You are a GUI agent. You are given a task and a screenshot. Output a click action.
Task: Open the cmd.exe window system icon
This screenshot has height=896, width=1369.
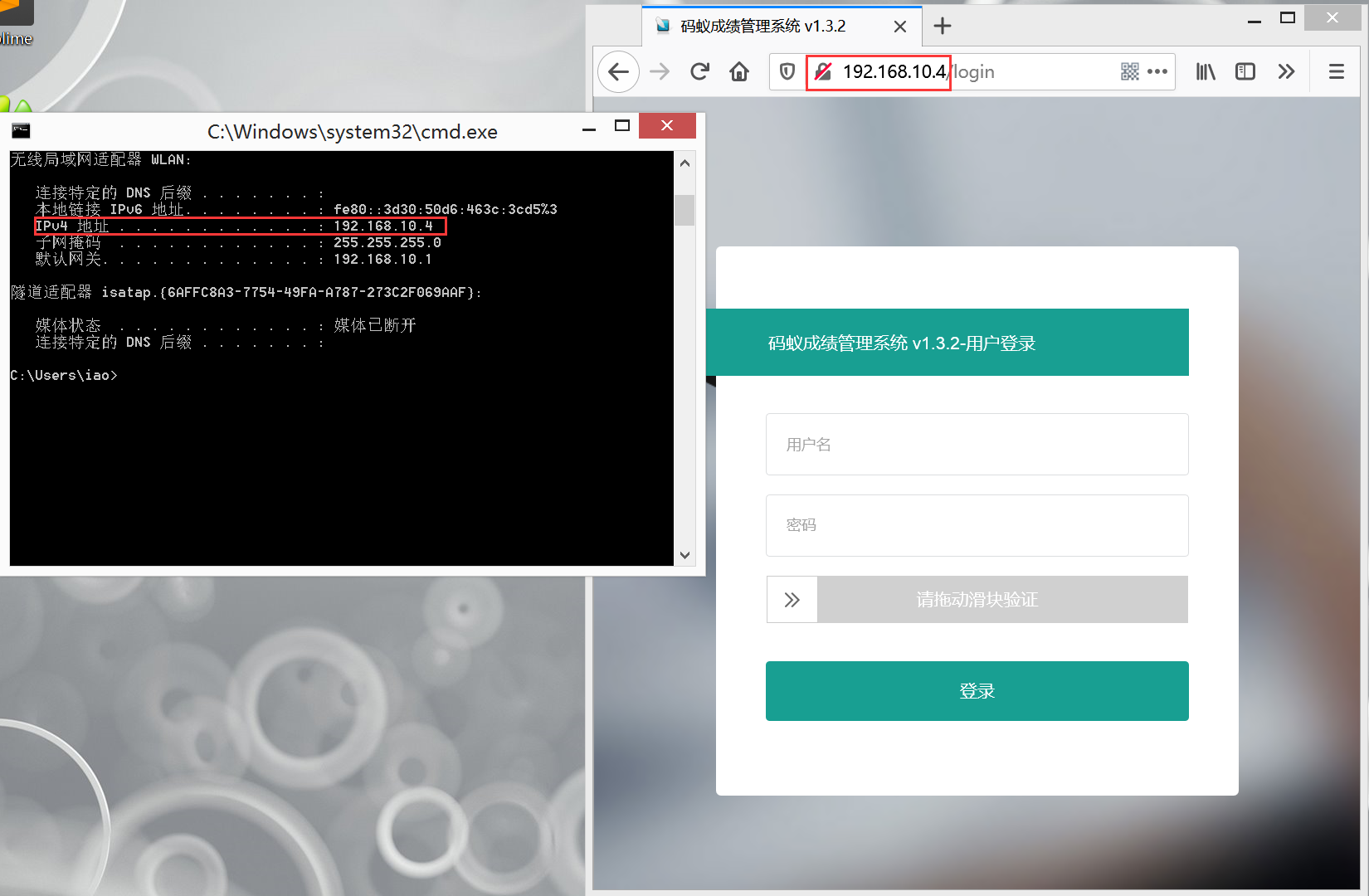pyautogui.click(x=21, y=130)
